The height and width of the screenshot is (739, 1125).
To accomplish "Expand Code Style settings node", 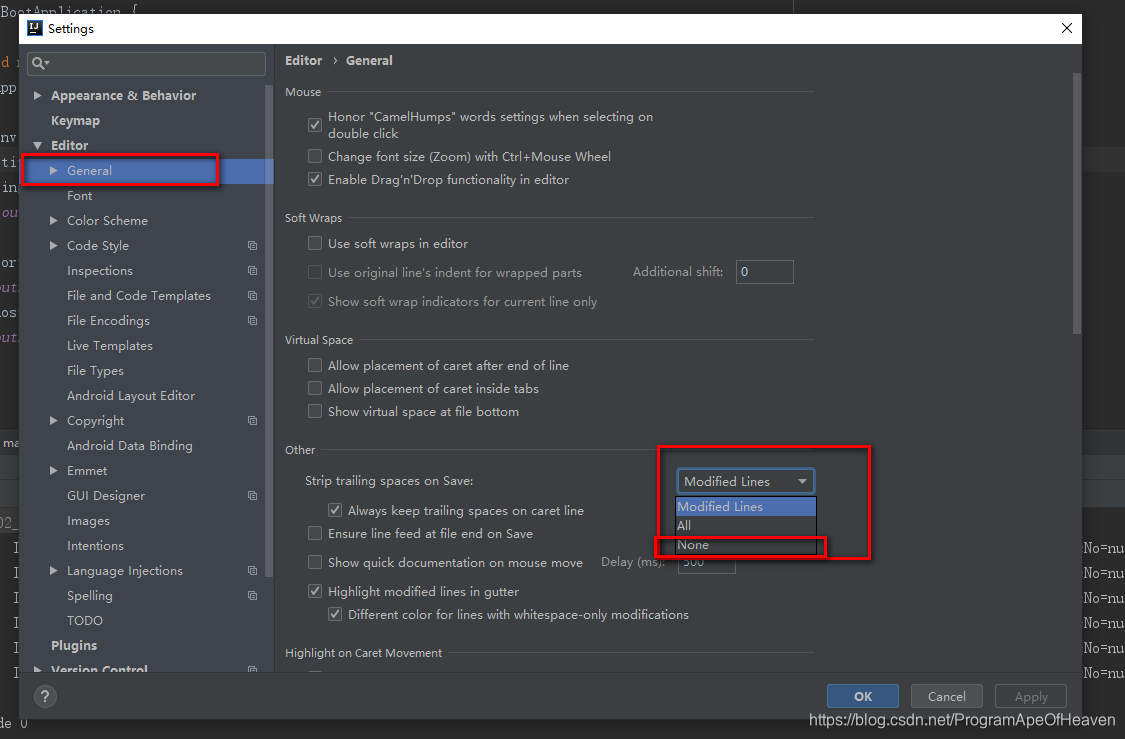I will [x=54, y=245].
